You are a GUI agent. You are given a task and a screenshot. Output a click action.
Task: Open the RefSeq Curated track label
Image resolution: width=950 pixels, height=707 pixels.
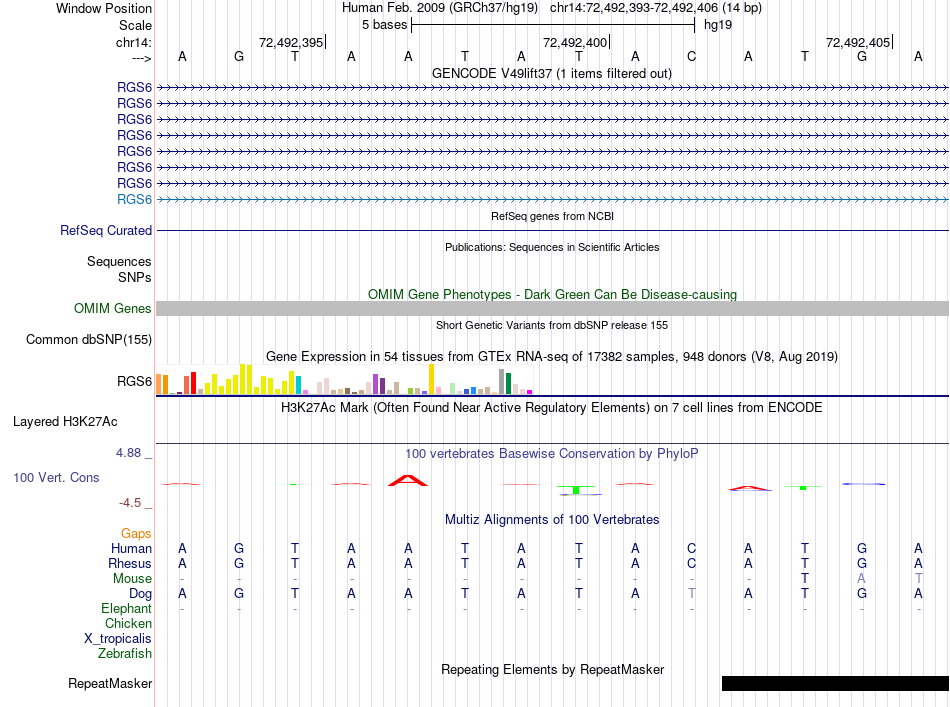click(105, 230)
